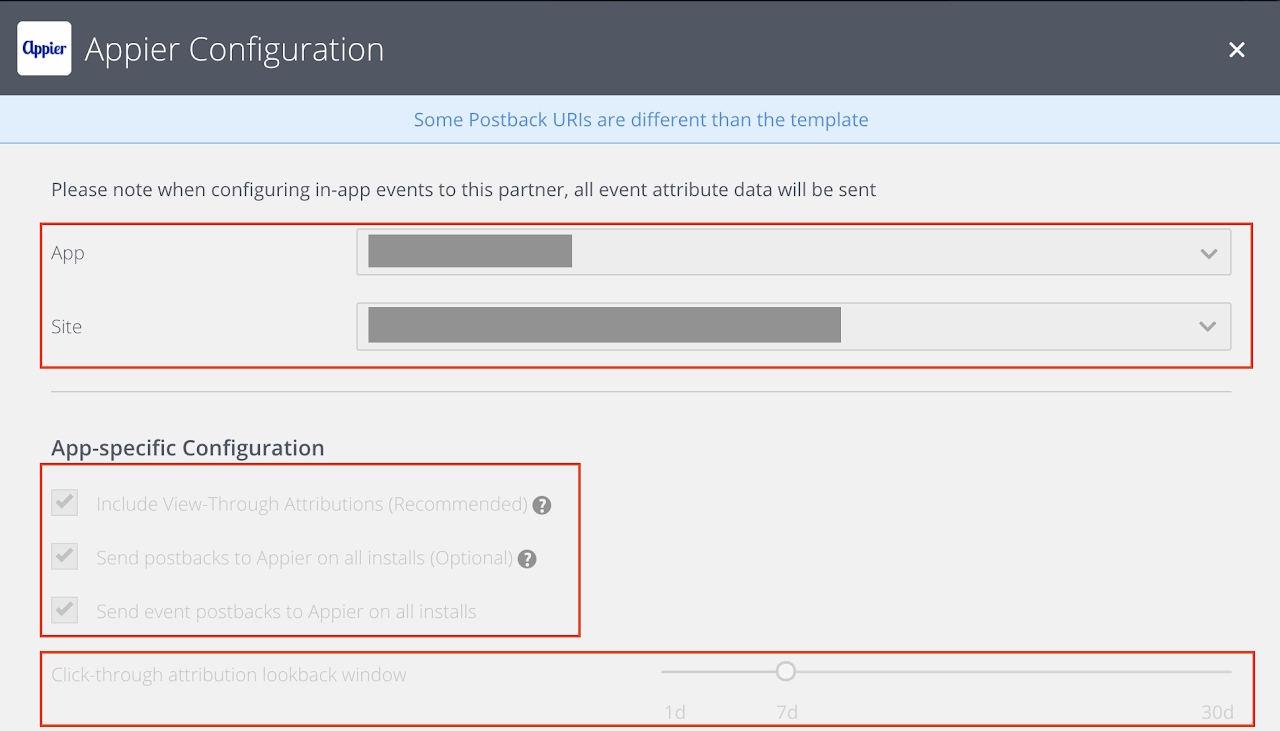Close the Appier Configuration dialog
This screenshot has width=1280, height=731.
coord(1237,50)
